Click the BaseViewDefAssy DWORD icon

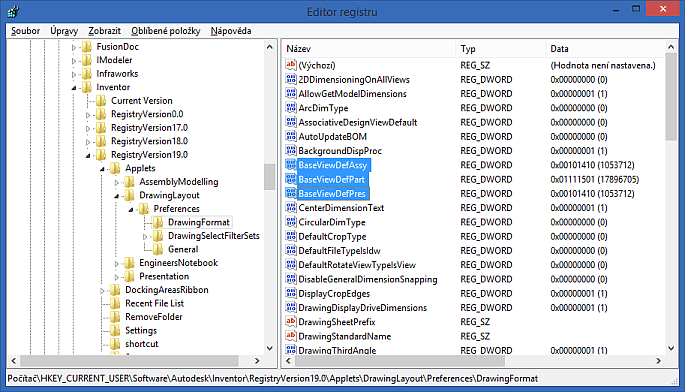pos(291,165)
